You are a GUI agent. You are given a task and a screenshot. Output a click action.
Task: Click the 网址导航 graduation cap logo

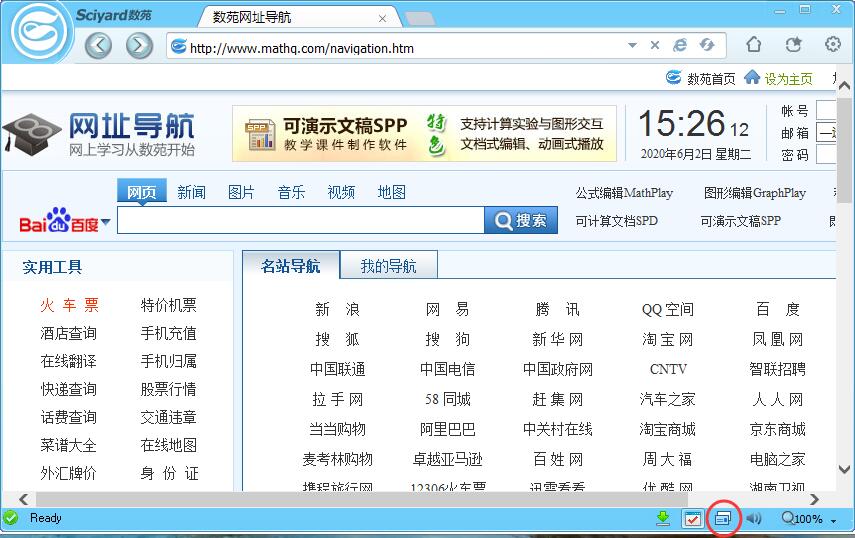coord(98,134)
